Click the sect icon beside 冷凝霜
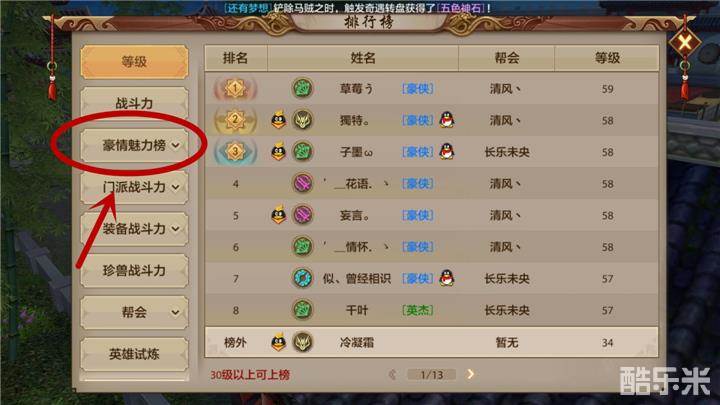 coord(302,342)
